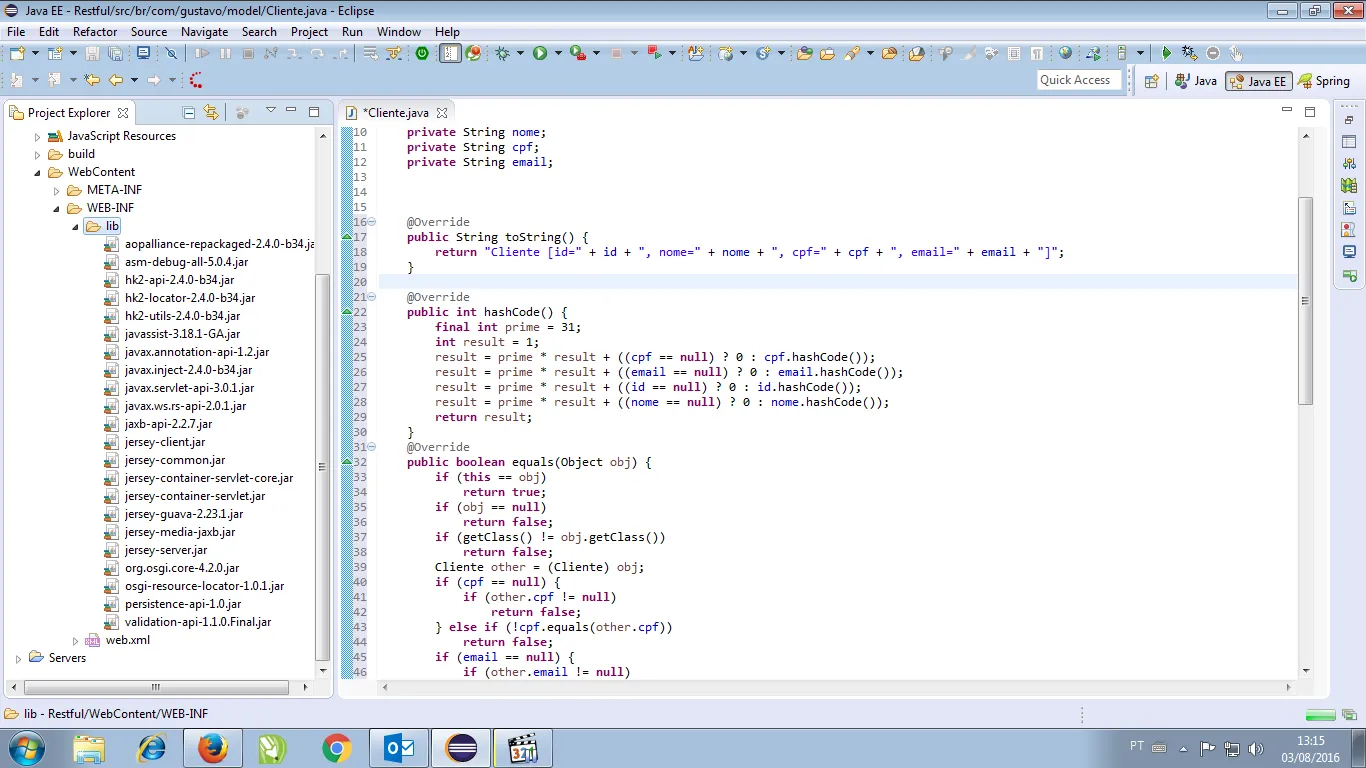The height and width of the screenshot is (768, 1366).
Task: Click inside the Quick Access search field
Action: click(1076, 80)
